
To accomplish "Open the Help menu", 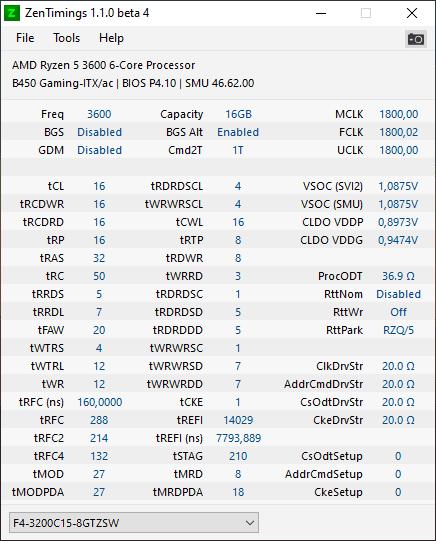I will coord(111,38).
